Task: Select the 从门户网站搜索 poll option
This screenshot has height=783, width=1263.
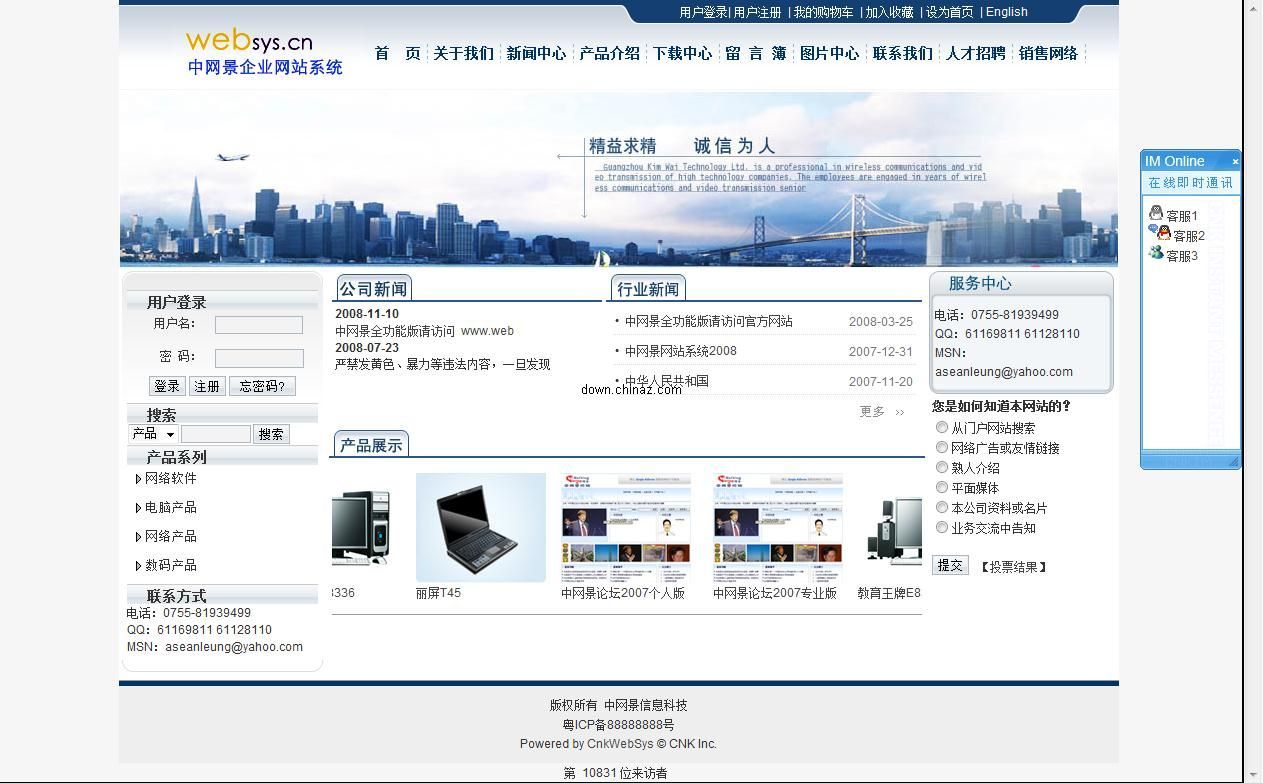Action: click(942, 427)
